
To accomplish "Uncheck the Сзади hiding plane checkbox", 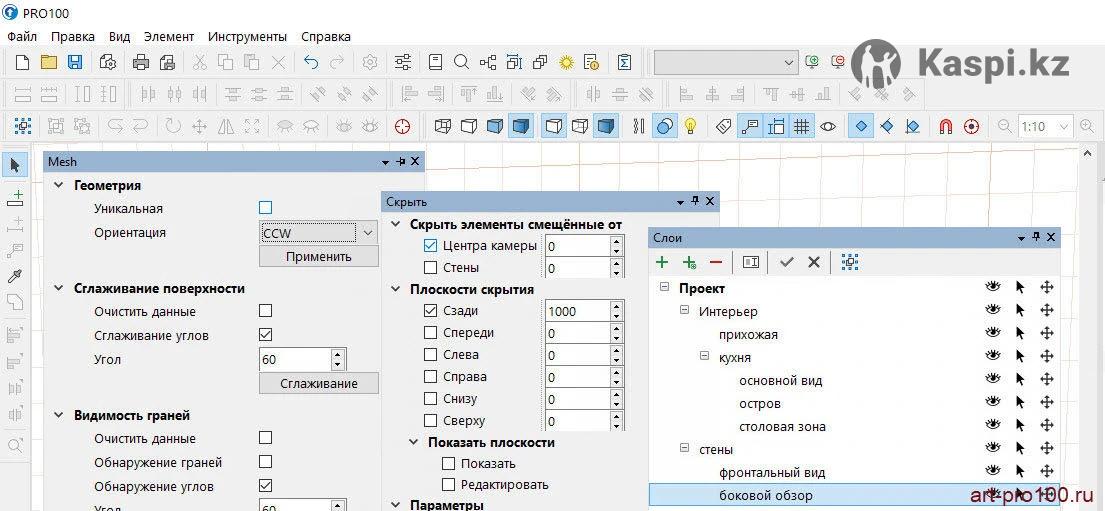I will (431, 311).
